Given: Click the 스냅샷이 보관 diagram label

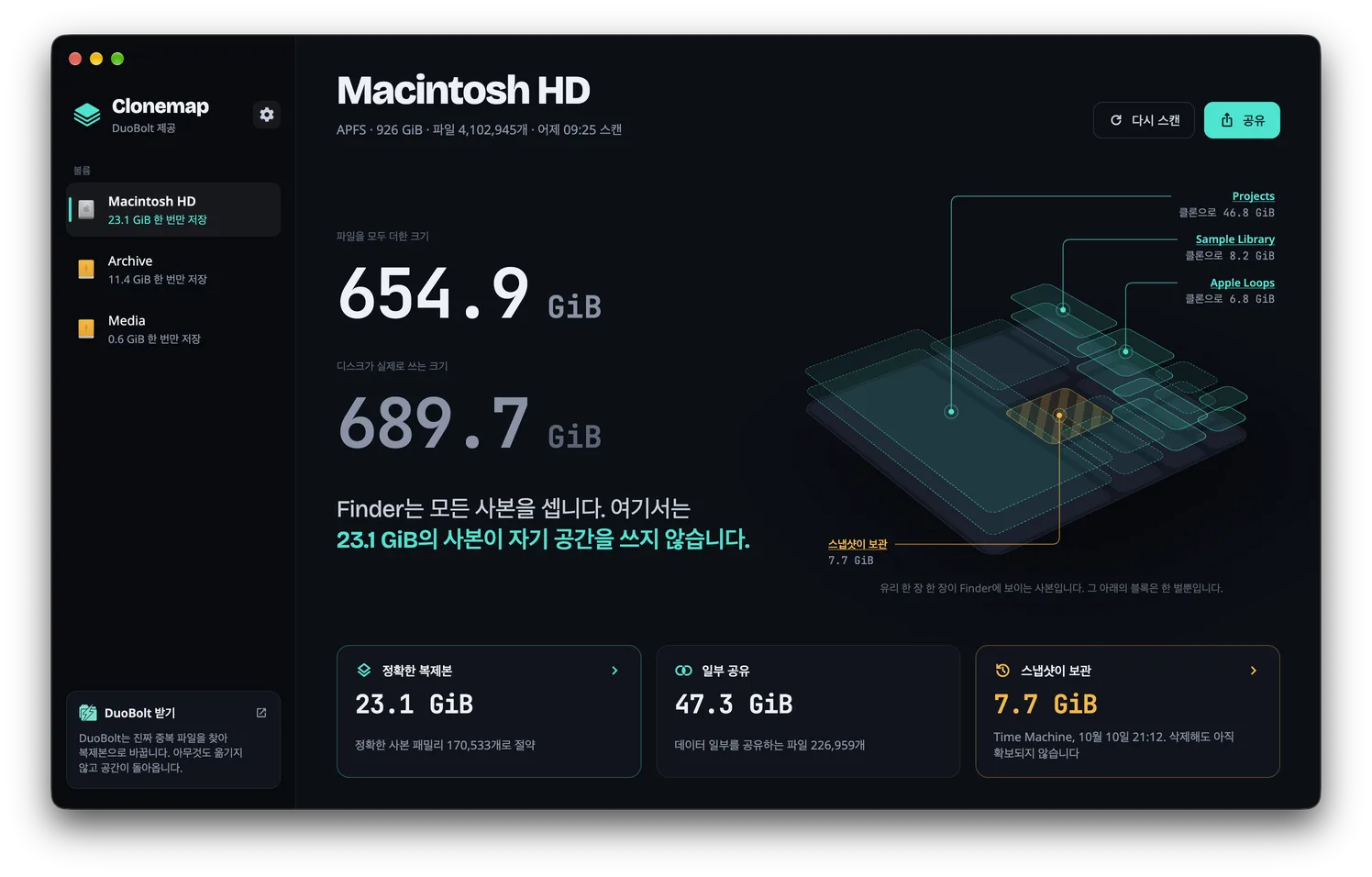Looking at the screenshot, I should pyautogui.click(x=857, y=544).
